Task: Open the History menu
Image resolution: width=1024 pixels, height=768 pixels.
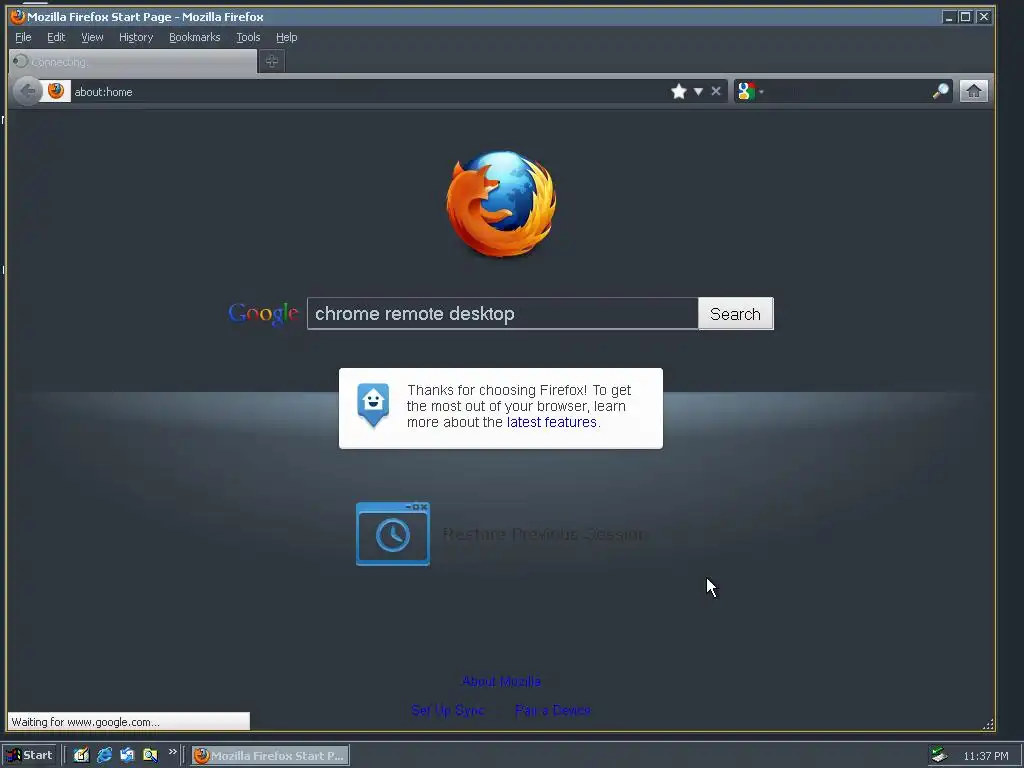Action: click(x=136, y=37)
